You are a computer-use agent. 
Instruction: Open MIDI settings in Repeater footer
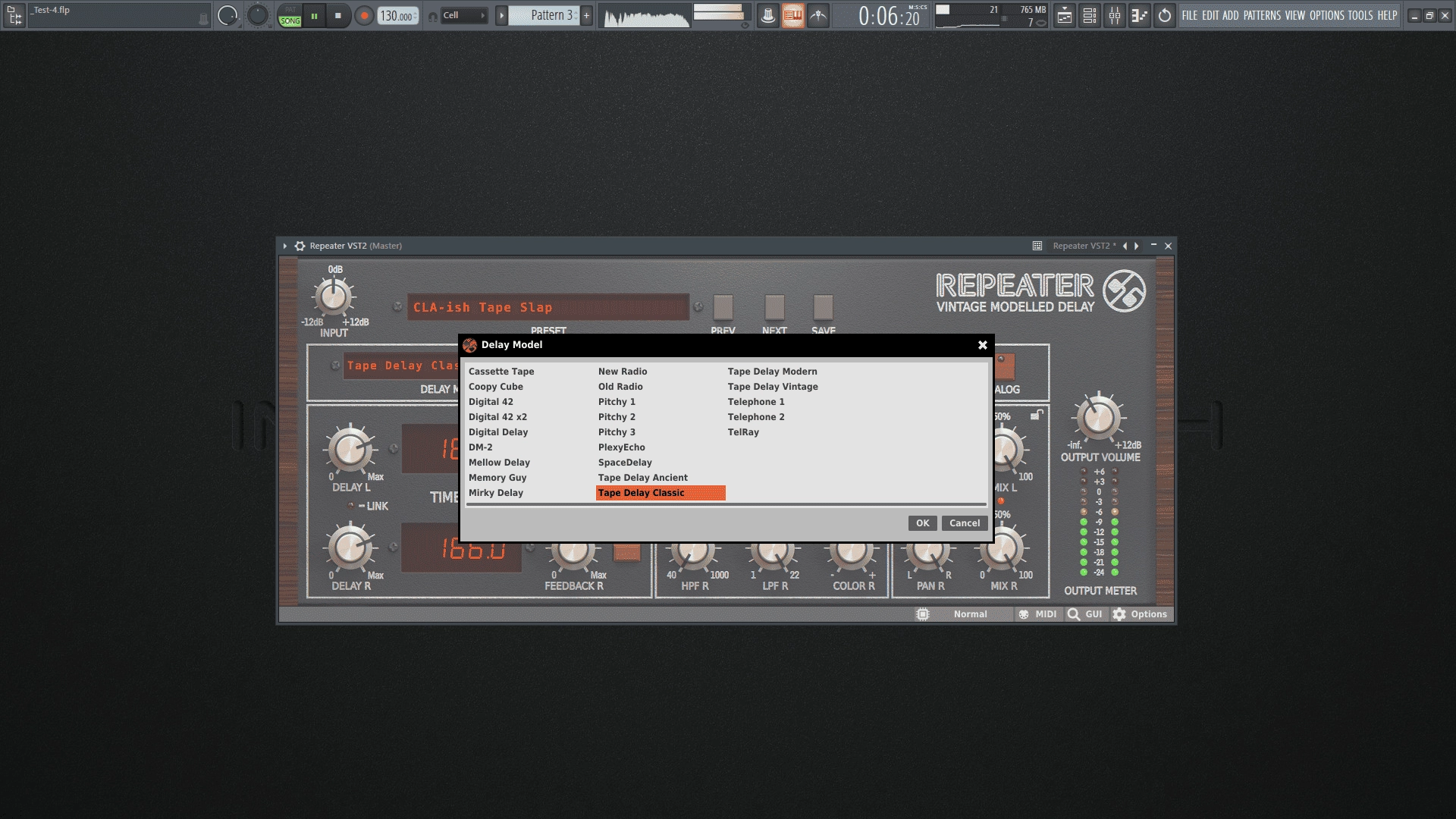[x=1037, y=614]
